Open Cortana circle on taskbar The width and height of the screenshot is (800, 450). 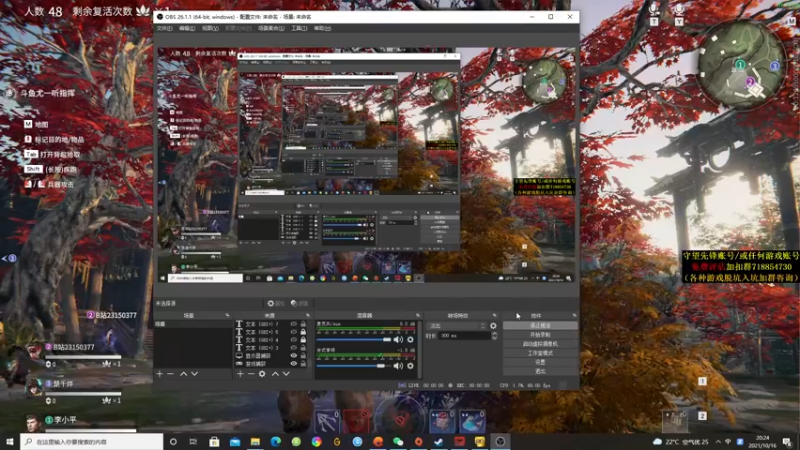(173, 441)
